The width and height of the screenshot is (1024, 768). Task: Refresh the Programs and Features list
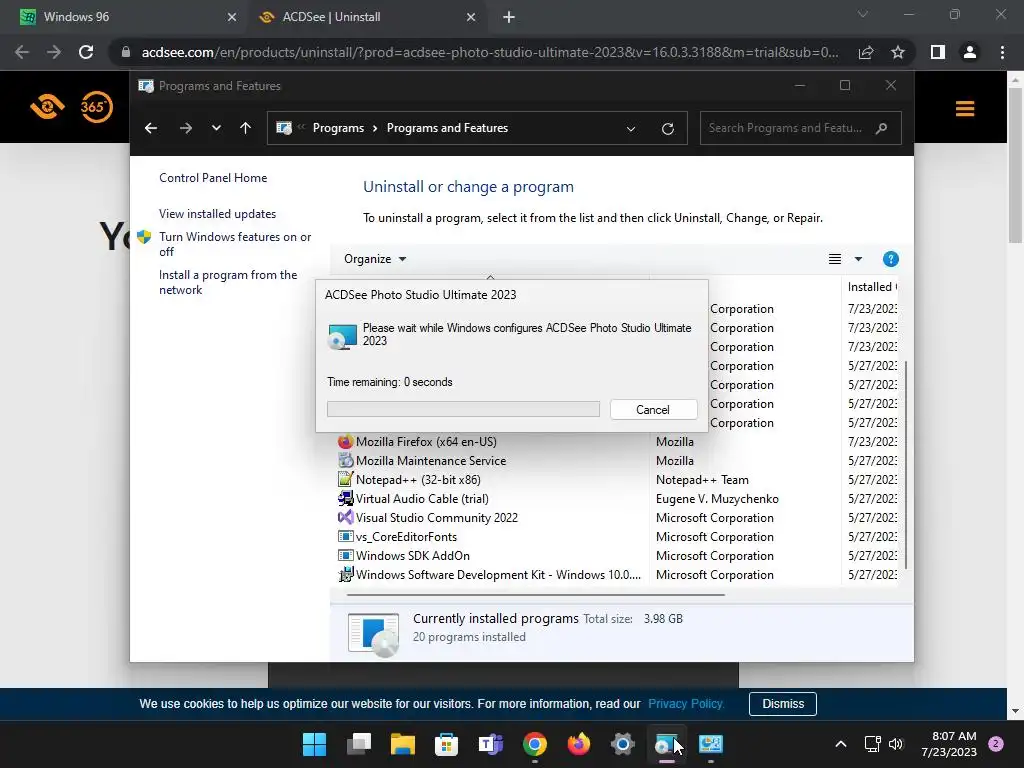click(667, 129)
